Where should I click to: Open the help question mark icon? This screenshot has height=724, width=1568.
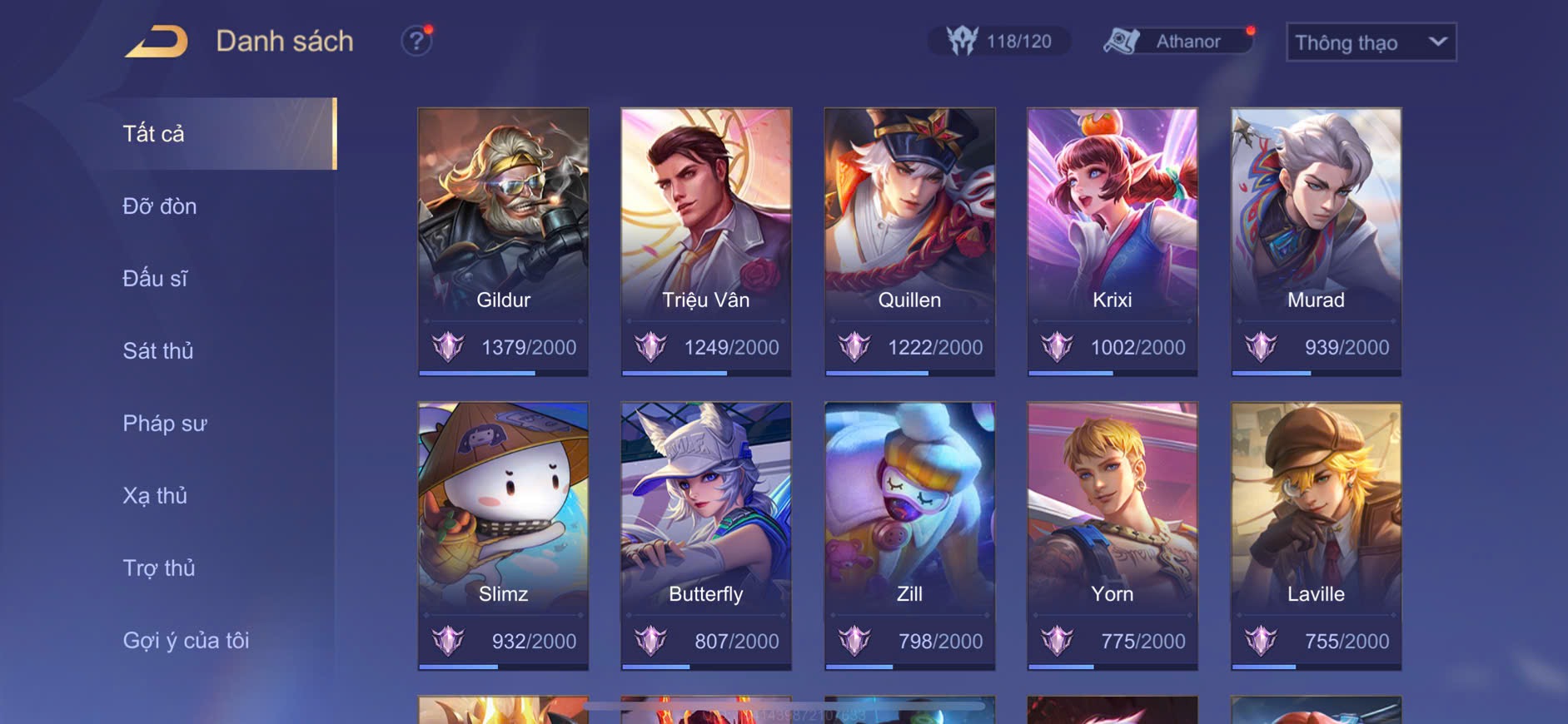pyautogui.click(x=416, y=41)
